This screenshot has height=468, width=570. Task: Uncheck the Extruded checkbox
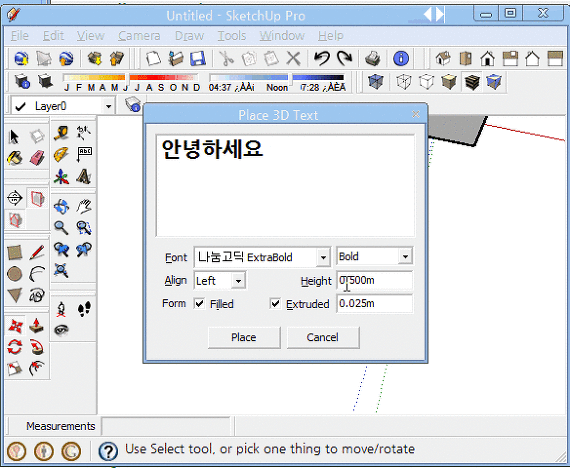pyautogui.click(x=275, y=304)
